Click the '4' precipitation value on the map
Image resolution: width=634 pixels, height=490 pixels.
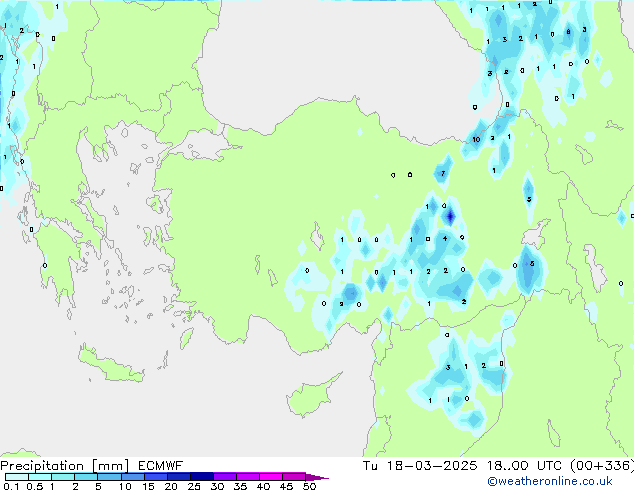pos(445,239)
